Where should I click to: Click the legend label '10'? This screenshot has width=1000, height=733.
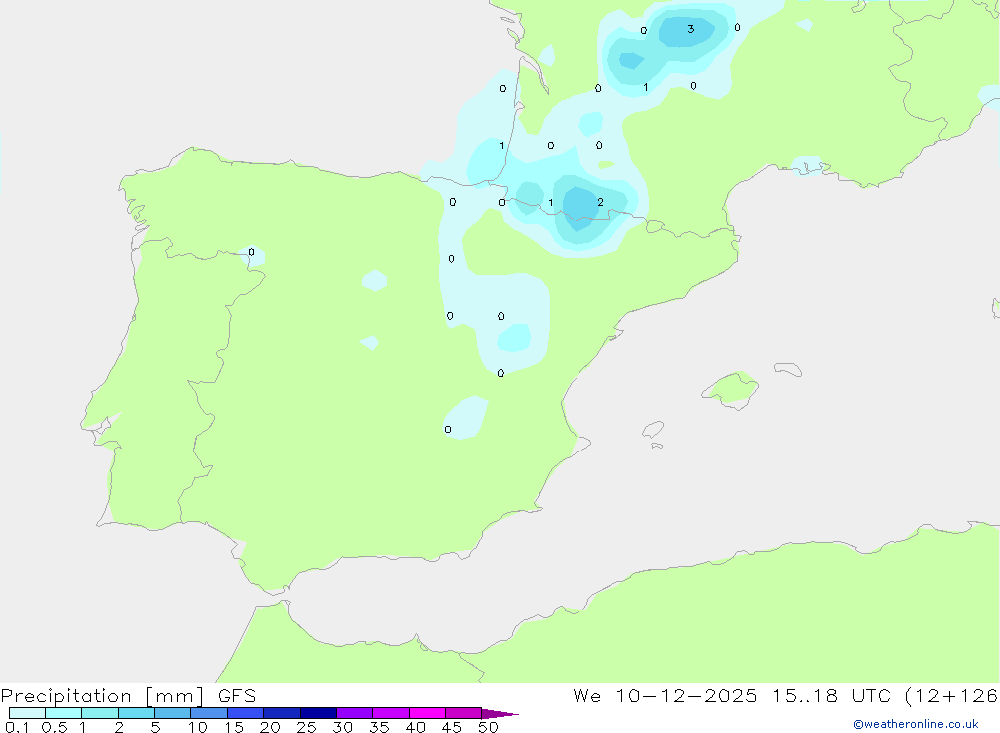click(198, 727)
